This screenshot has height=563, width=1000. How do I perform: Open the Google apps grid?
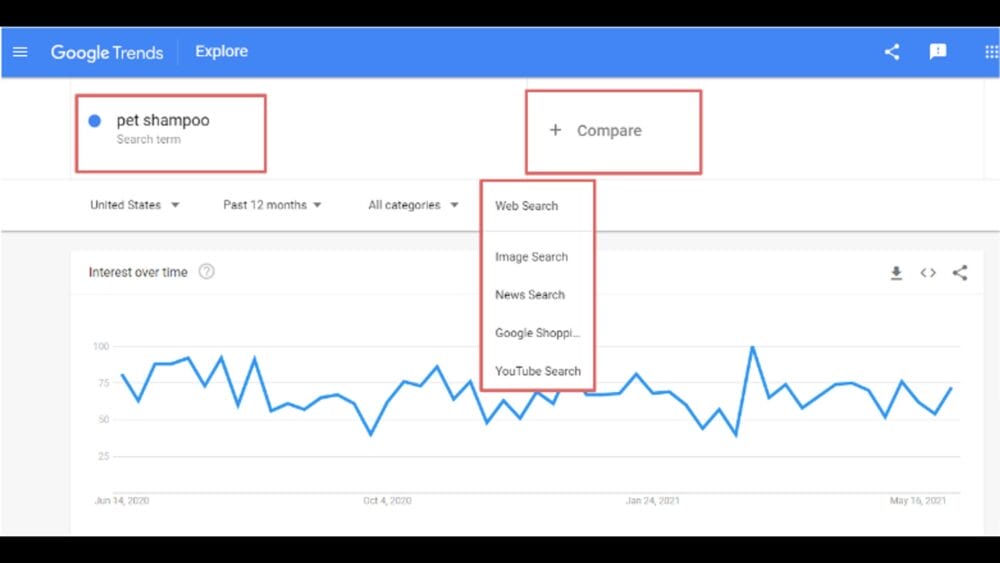point(990,52)
